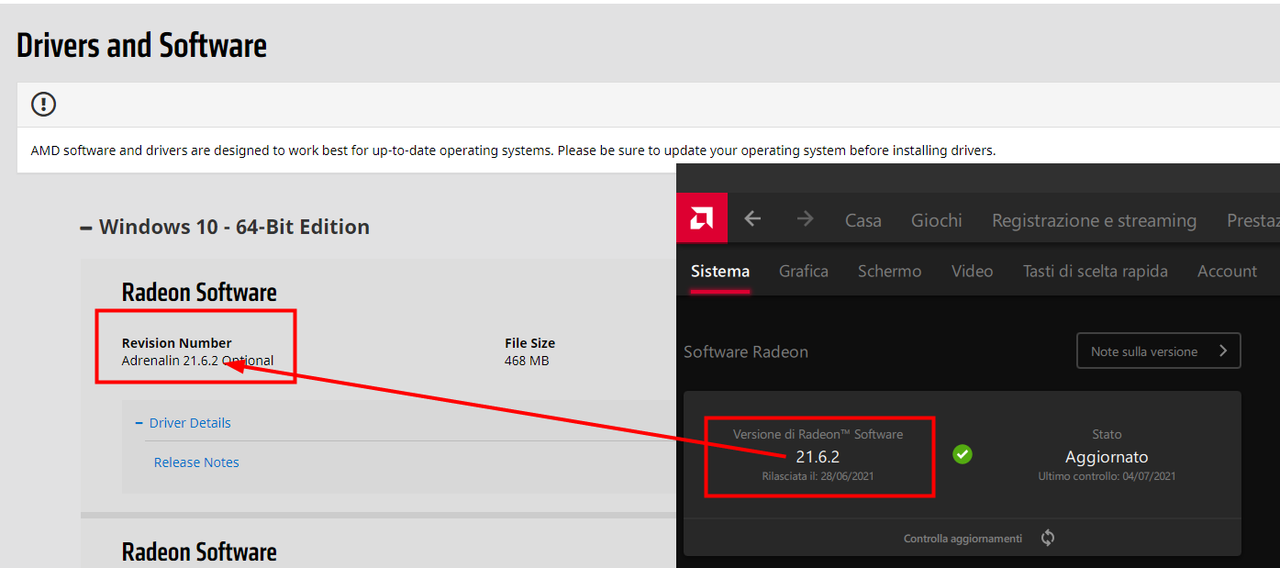This screenshot has height=568, width=1280.
Task: Click the first Radeon Software heading on AMD page
Action: (x=199, y=292)
